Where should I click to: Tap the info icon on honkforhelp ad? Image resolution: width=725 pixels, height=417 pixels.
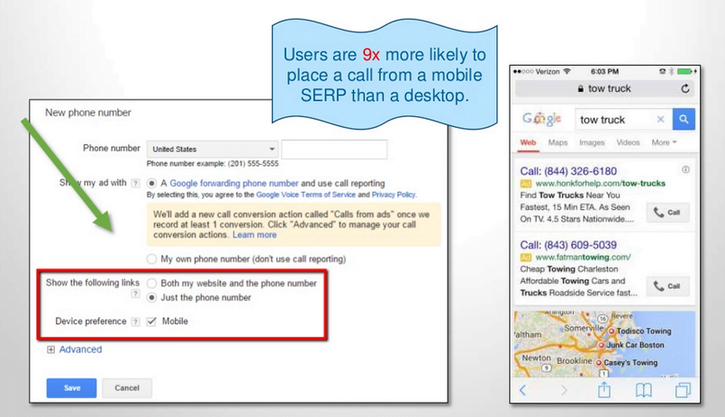685,170
